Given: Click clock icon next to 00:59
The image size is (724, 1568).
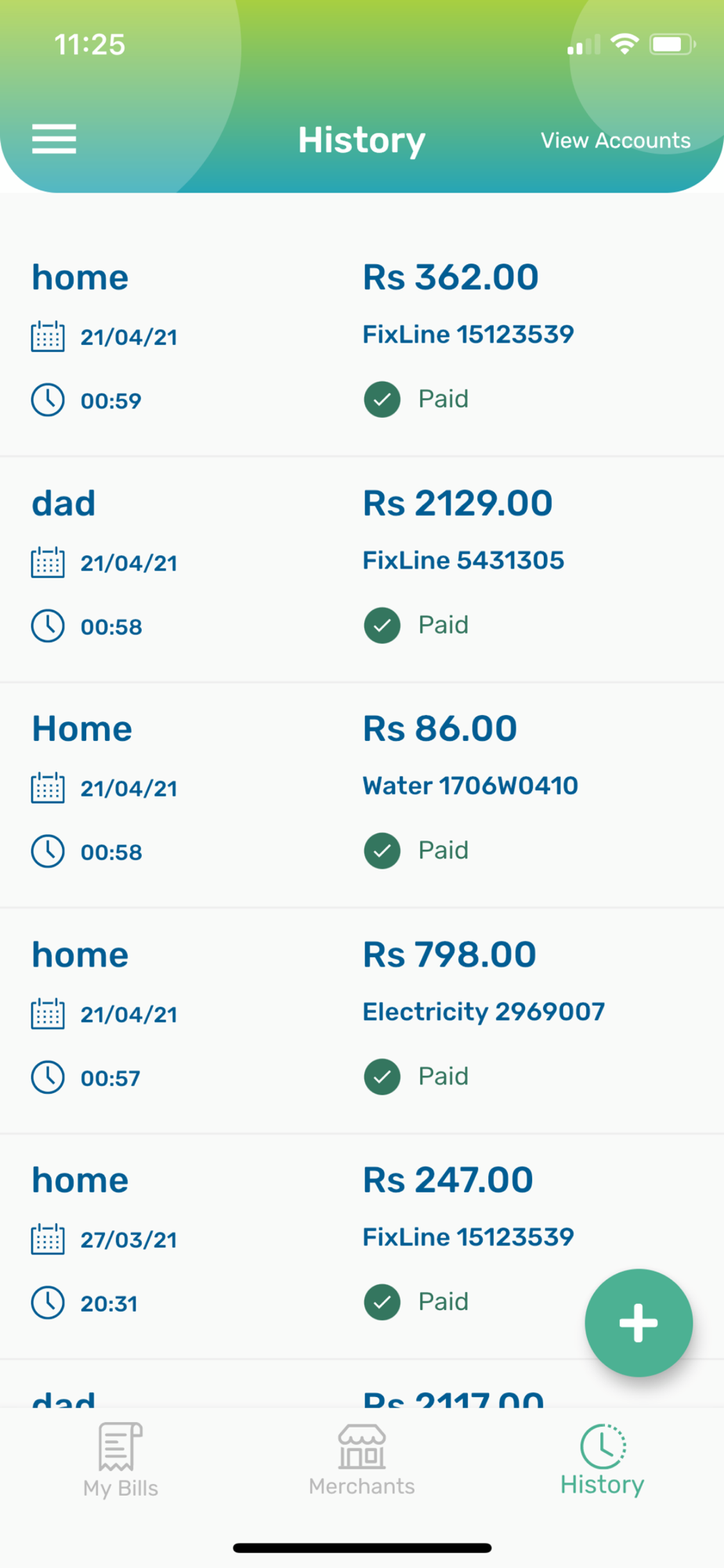Looking at the screenshot, I should (x=48, y=400).
